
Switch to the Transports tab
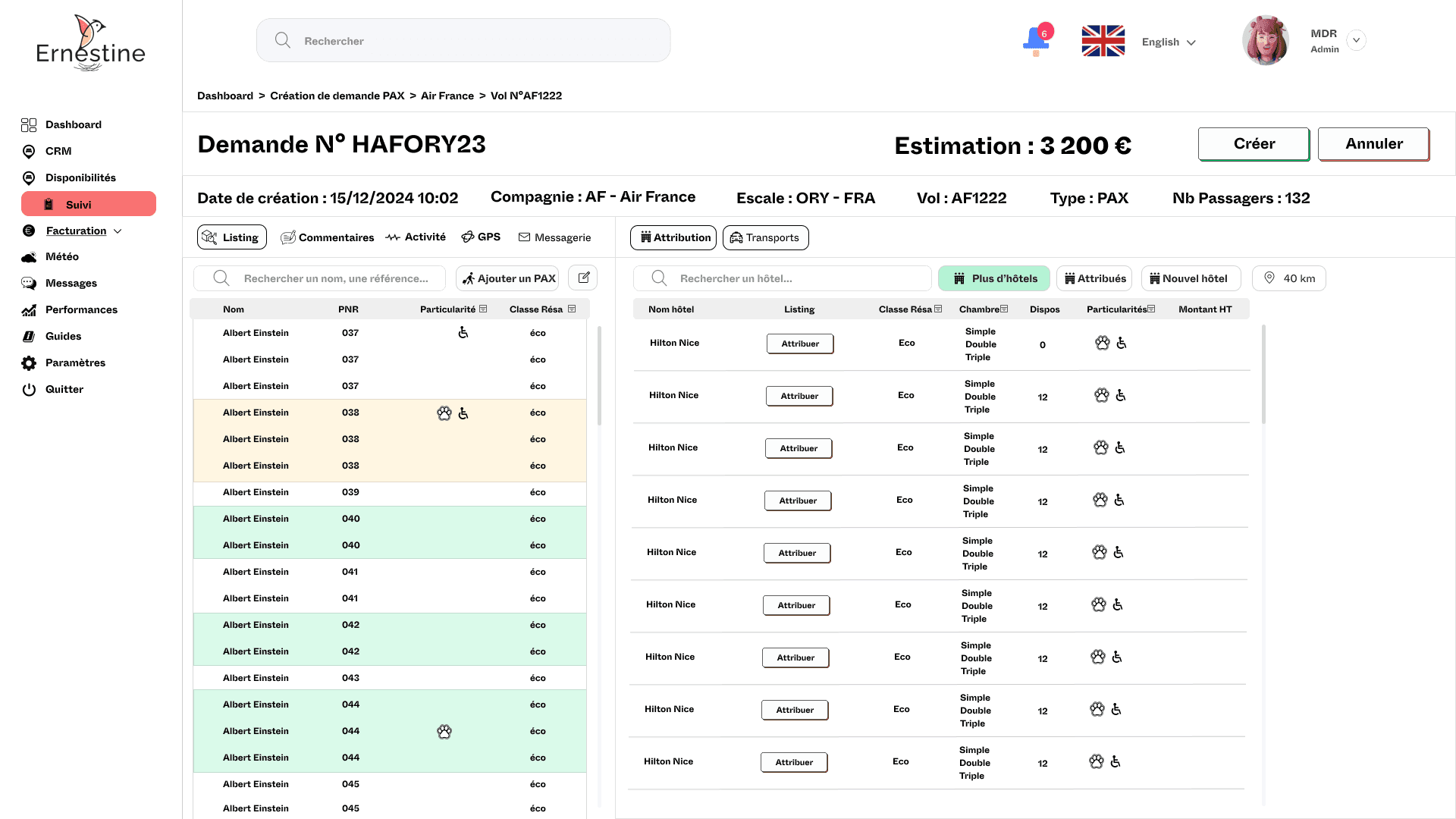tap(765, 237)
